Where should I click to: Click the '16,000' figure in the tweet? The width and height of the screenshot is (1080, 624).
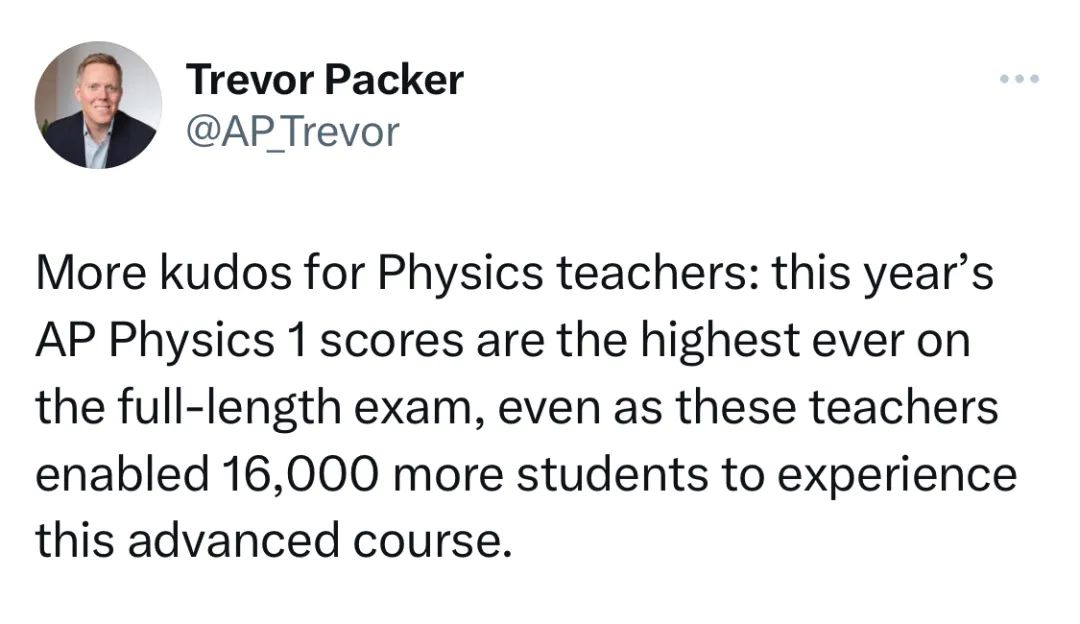[300, 475]
